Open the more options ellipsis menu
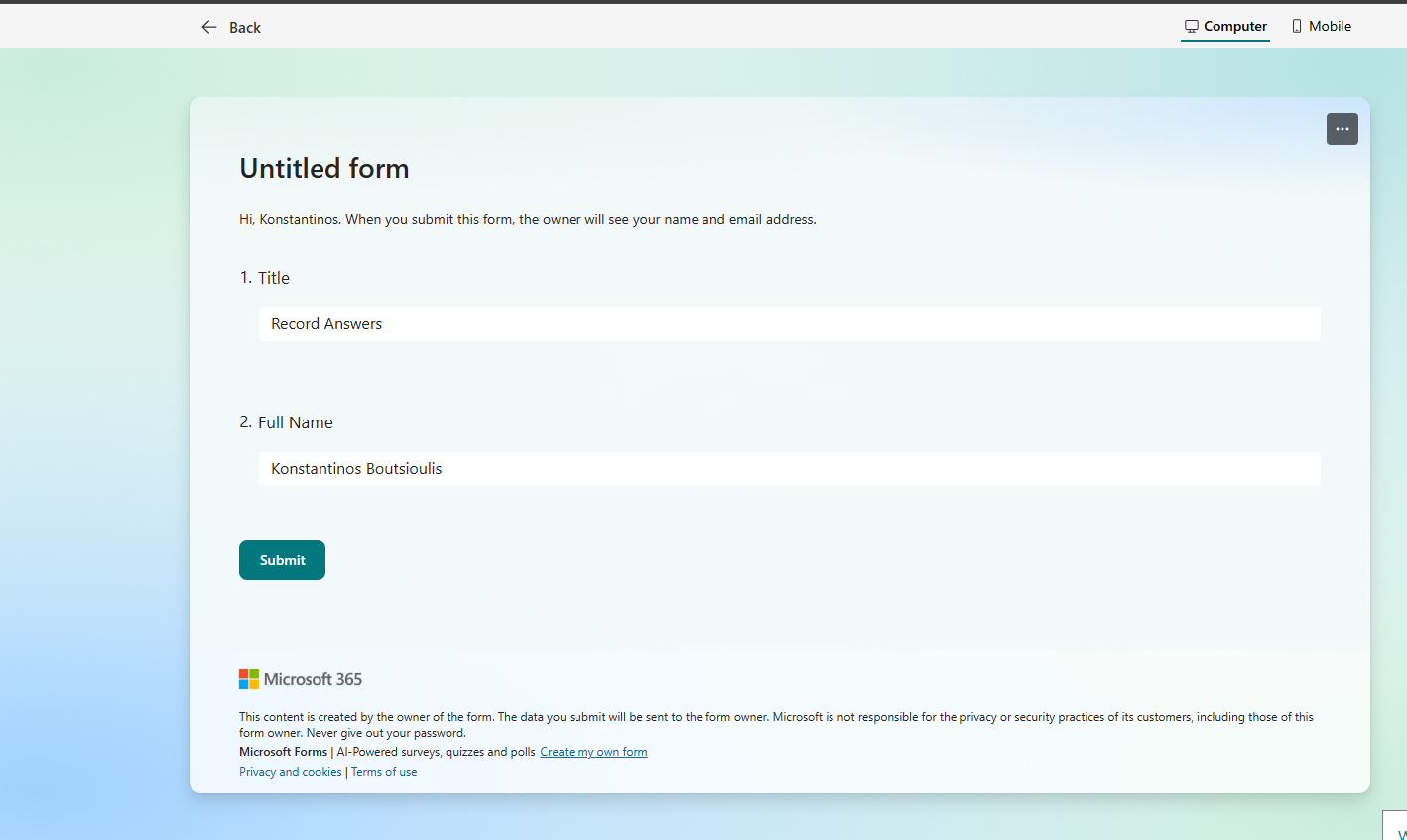The width and height of the screenshot is (1407, 840). [x=1342, y=129]
